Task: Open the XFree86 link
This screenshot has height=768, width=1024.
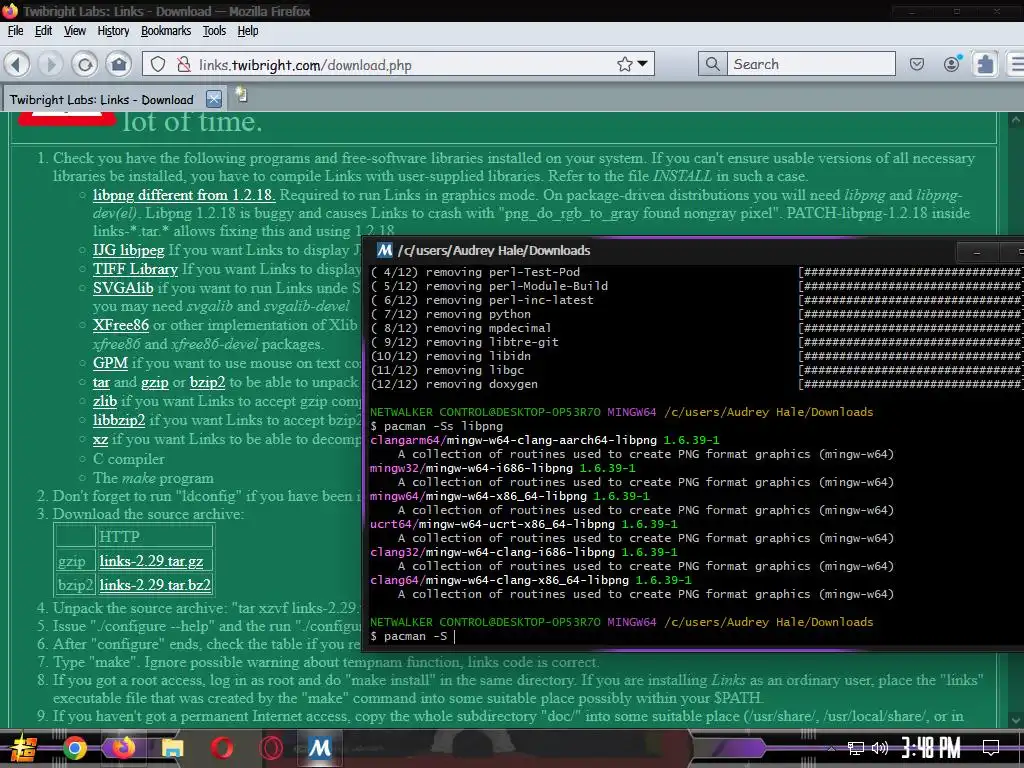Action: pyautogui.click(x=121, y=325)
